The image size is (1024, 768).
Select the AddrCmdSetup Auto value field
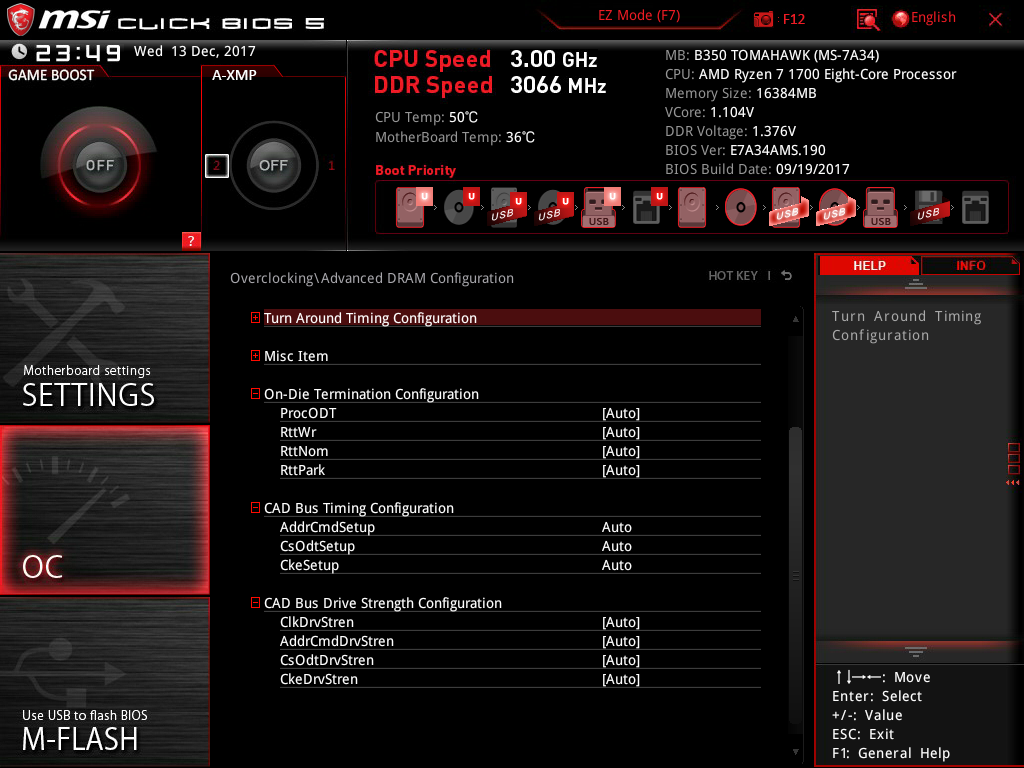(x=616, y=527)
